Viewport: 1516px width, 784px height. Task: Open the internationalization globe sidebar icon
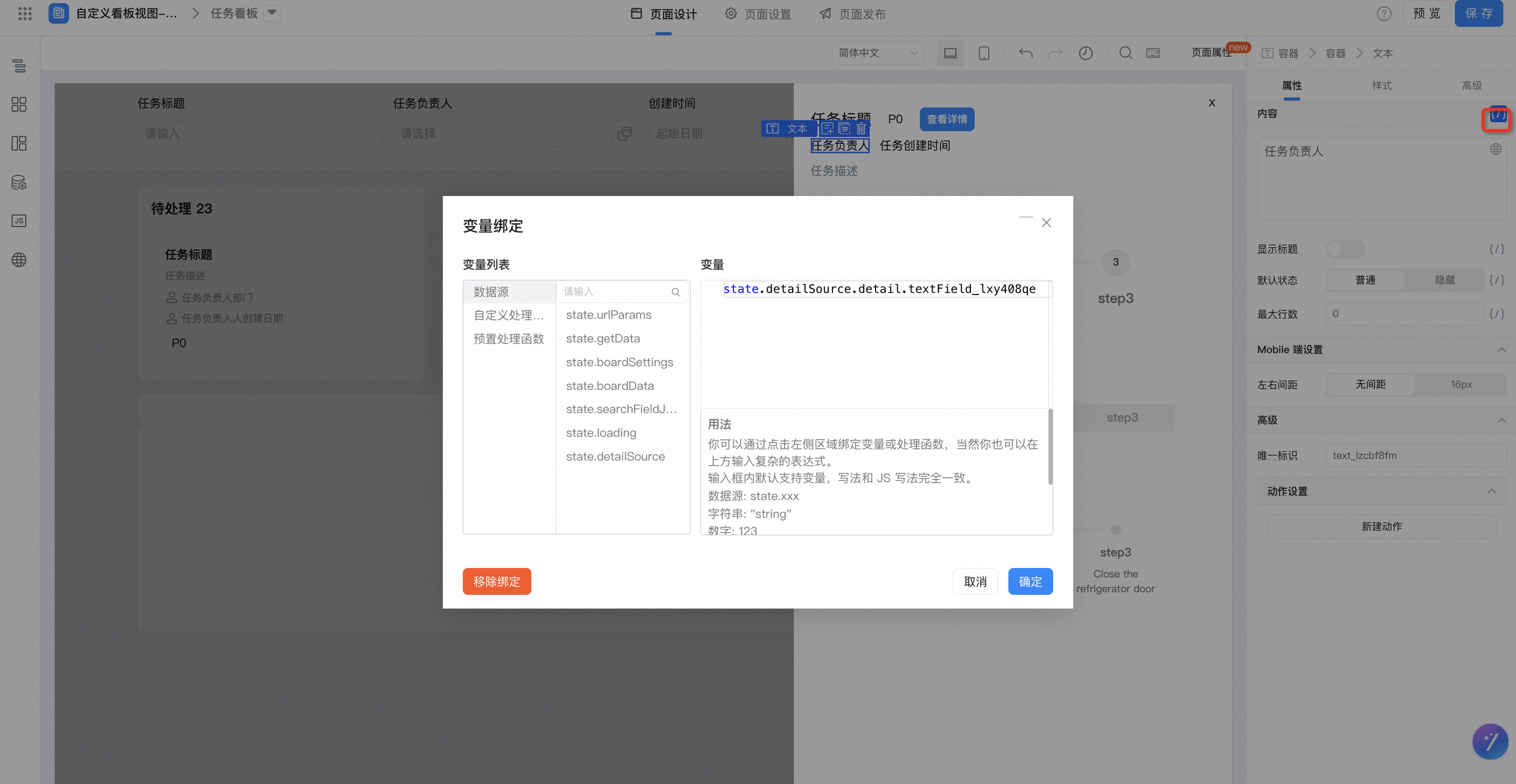click(x=19, y=260)
